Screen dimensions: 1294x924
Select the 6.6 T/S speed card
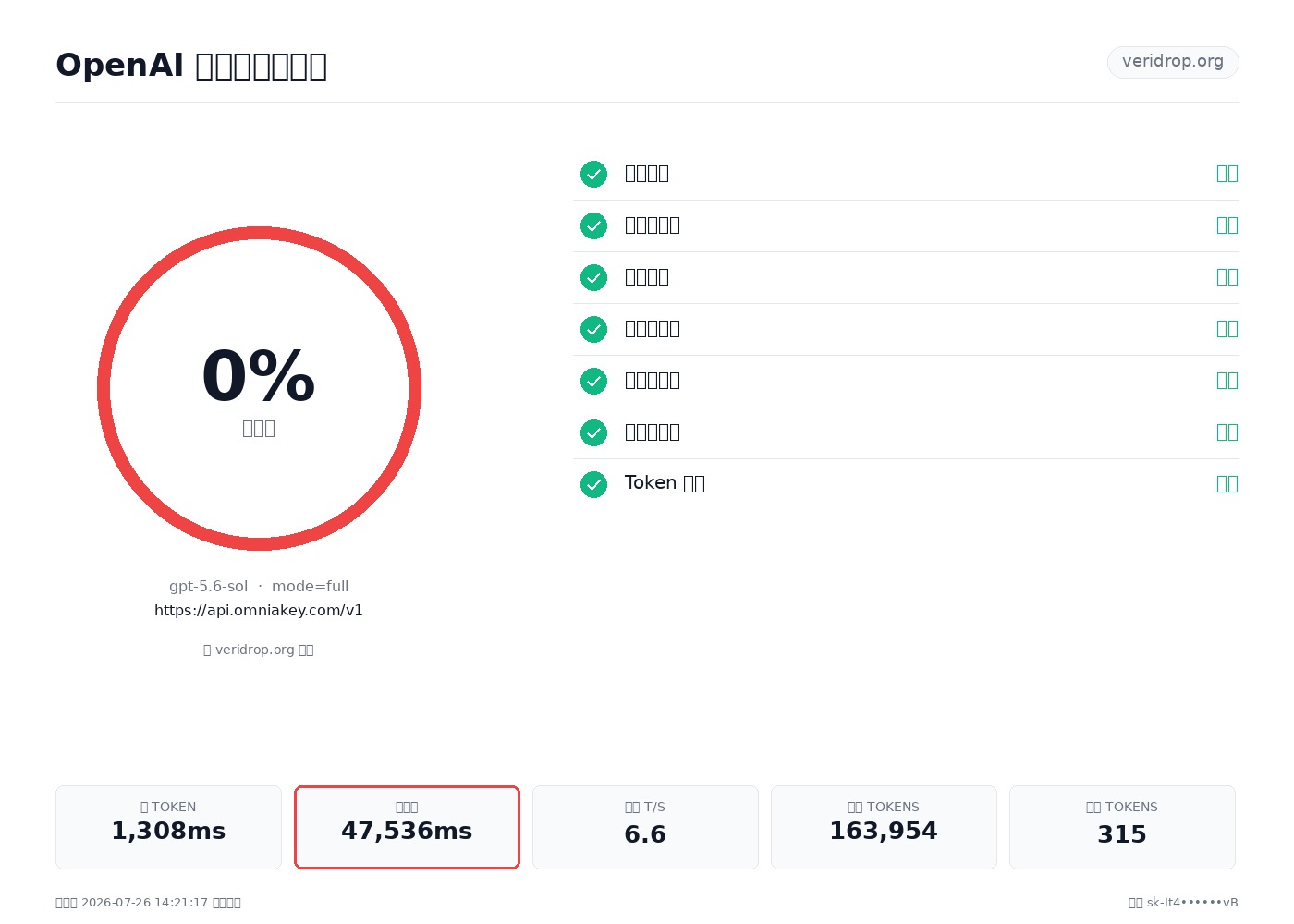(645, 827)
